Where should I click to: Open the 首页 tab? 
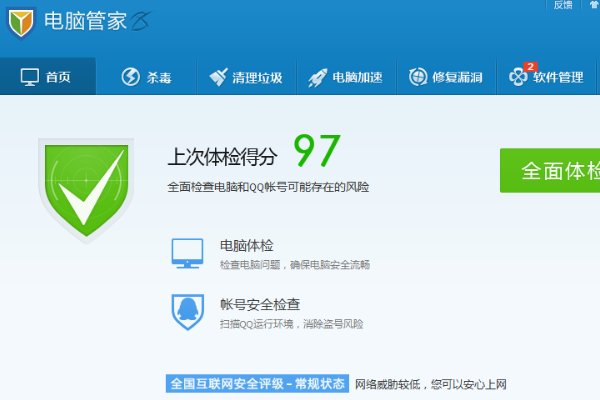click(x=48, y=76)
